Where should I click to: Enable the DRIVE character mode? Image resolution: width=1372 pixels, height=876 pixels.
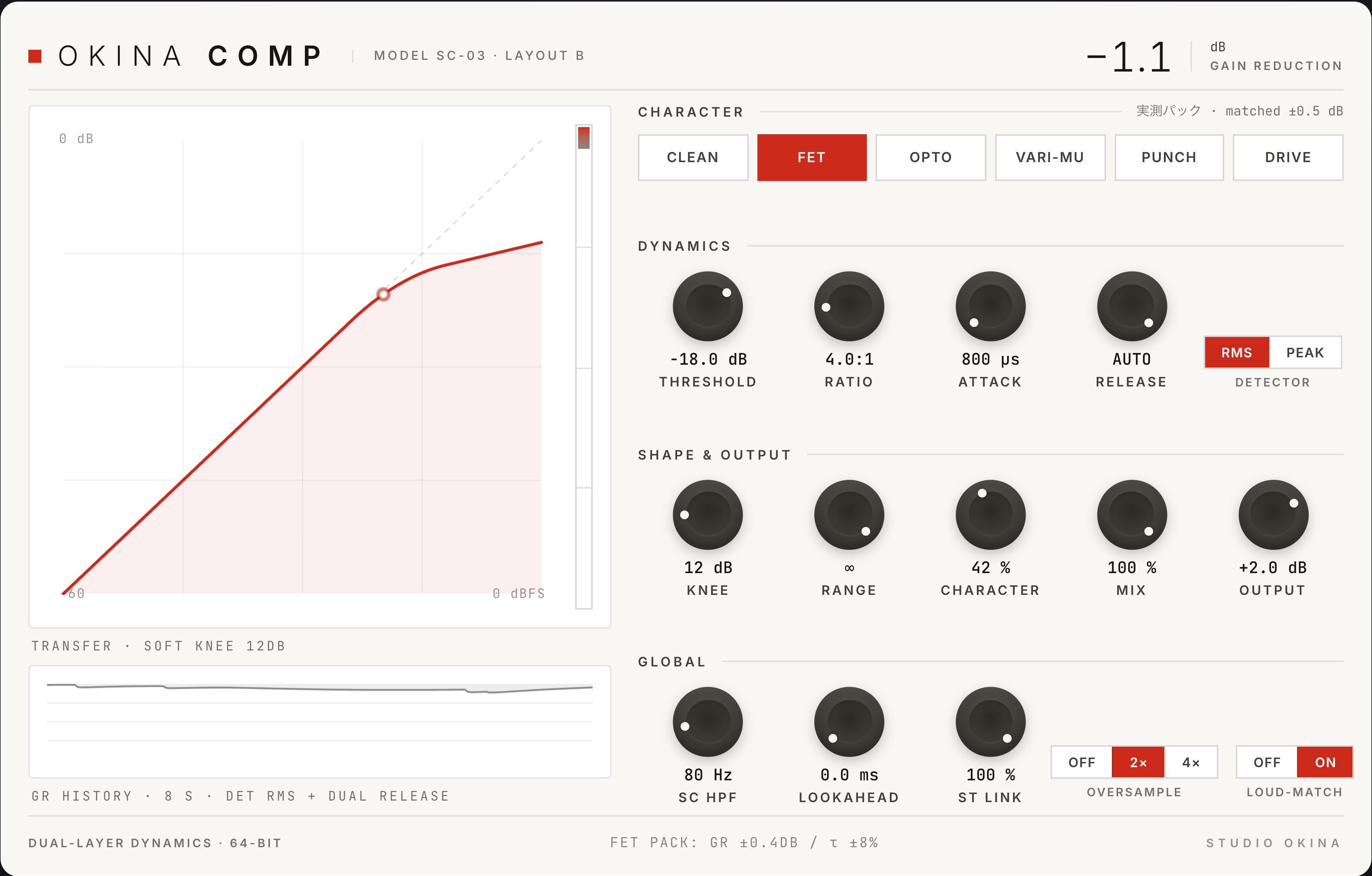coord(1288,157)
